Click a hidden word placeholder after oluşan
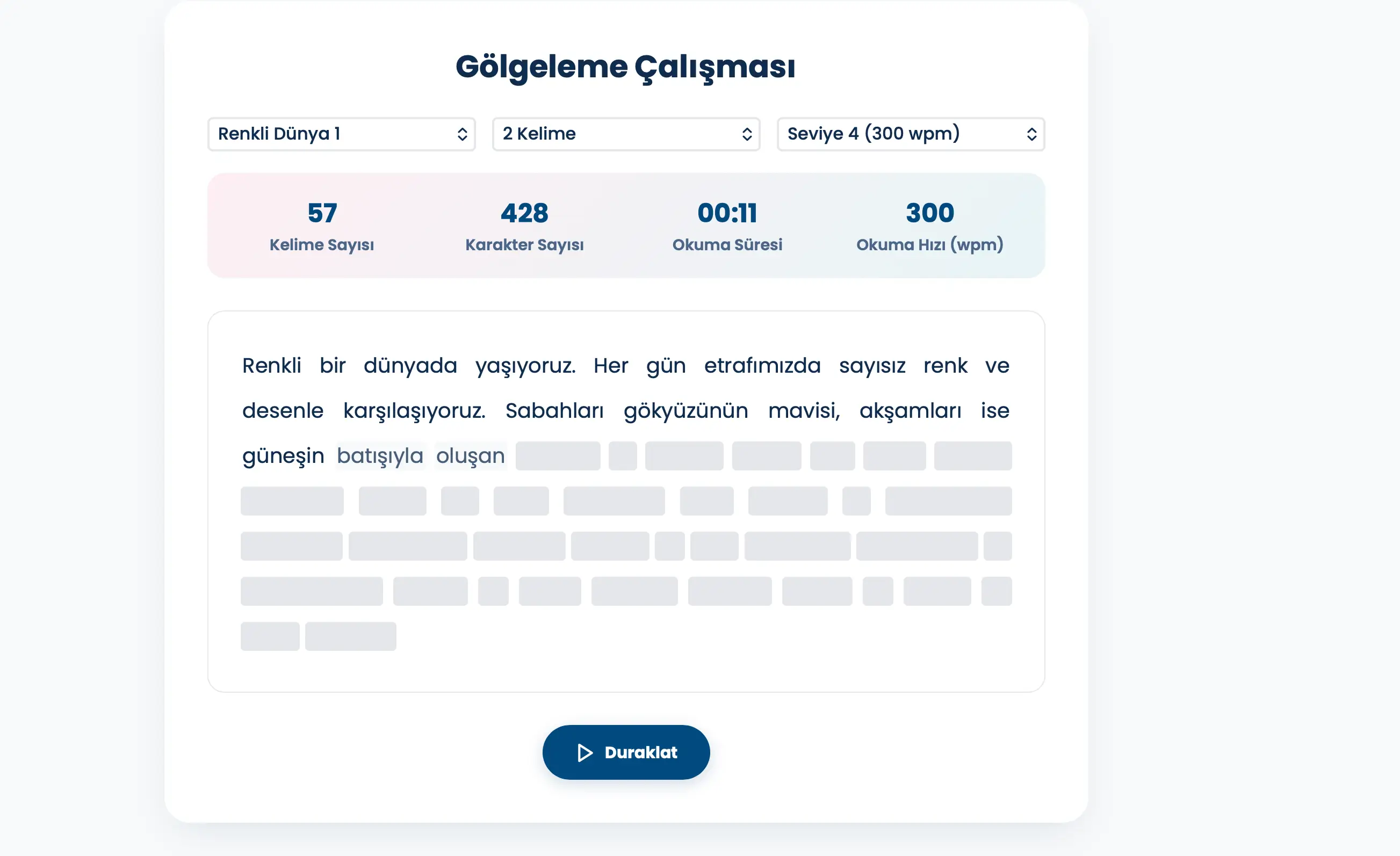 pos(558,455)
